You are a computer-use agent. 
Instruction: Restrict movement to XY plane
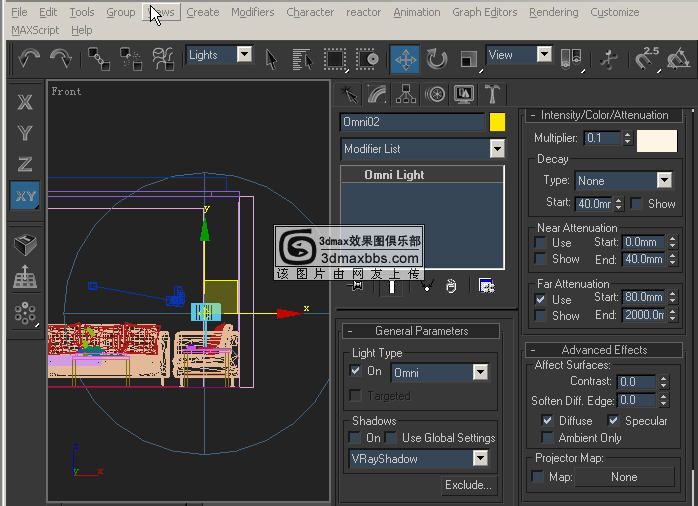pos(25,196)
